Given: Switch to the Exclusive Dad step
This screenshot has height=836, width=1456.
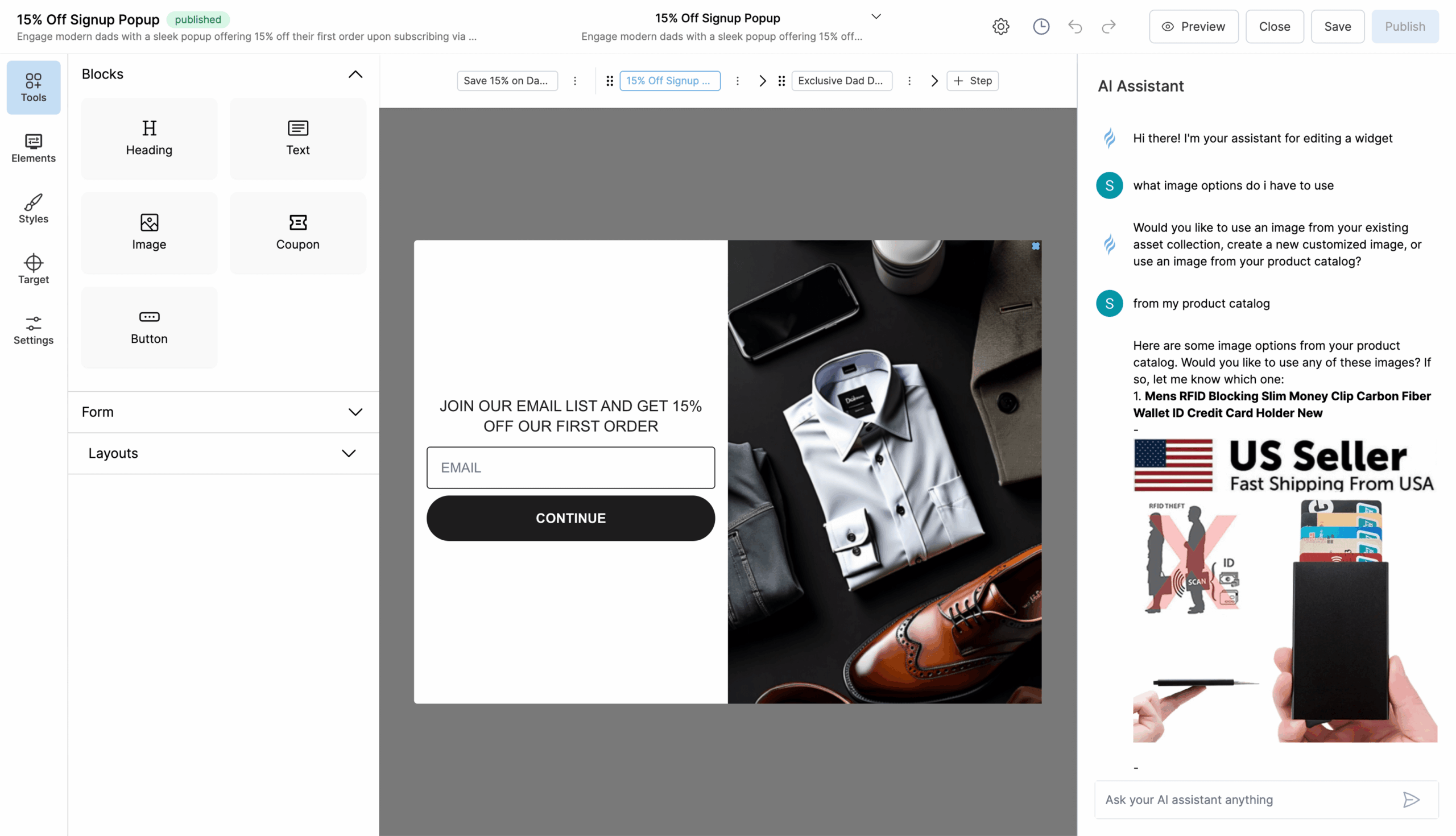Looking at the screenshot, I should (x=842, y=80).
